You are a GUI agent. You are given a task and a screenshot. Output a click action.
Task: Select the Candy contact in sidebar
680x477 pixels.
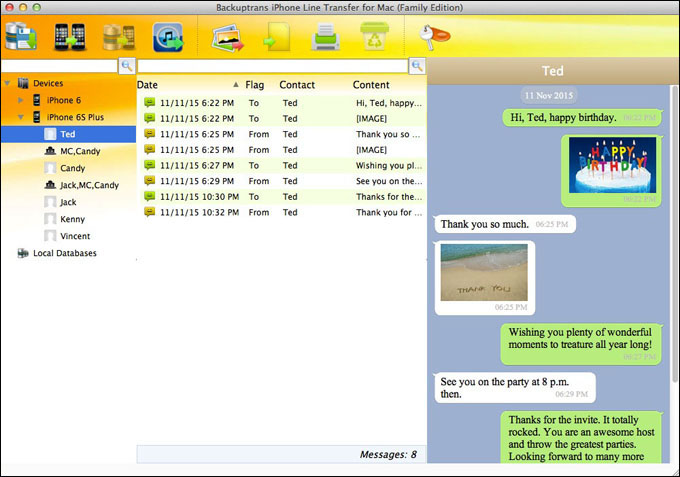click(69, 168)
